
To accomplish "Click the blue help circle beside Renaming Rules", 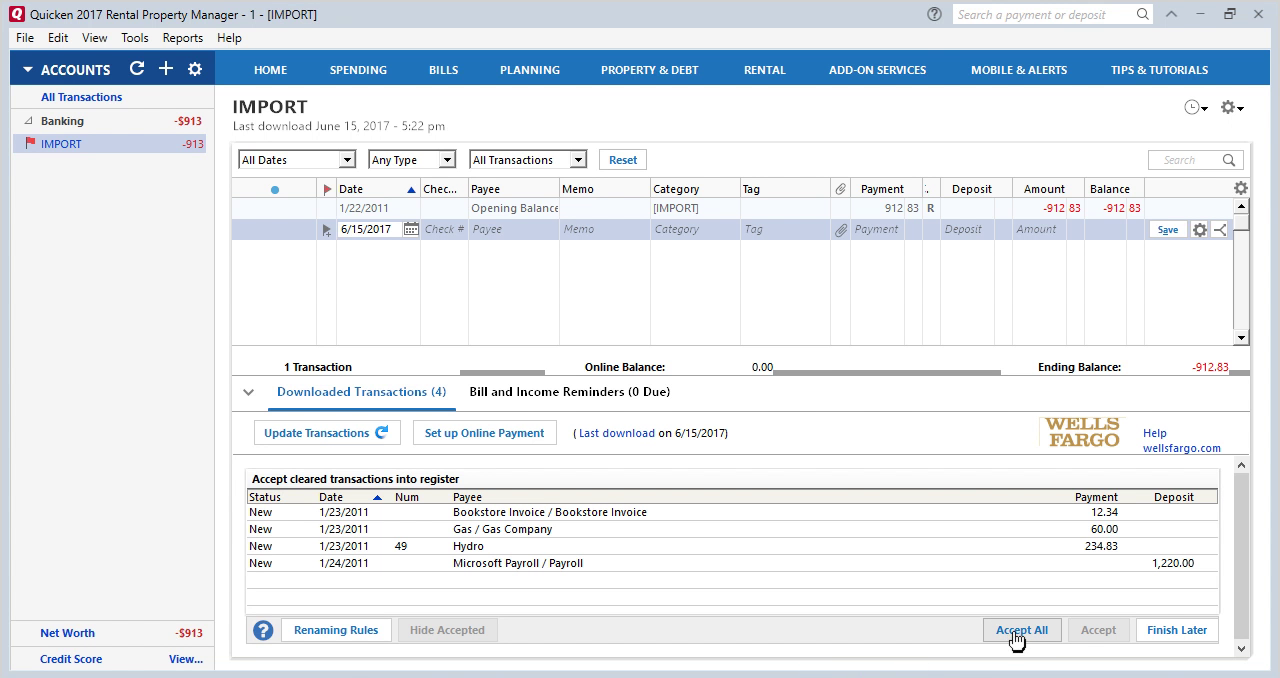I will click(263, 630).
